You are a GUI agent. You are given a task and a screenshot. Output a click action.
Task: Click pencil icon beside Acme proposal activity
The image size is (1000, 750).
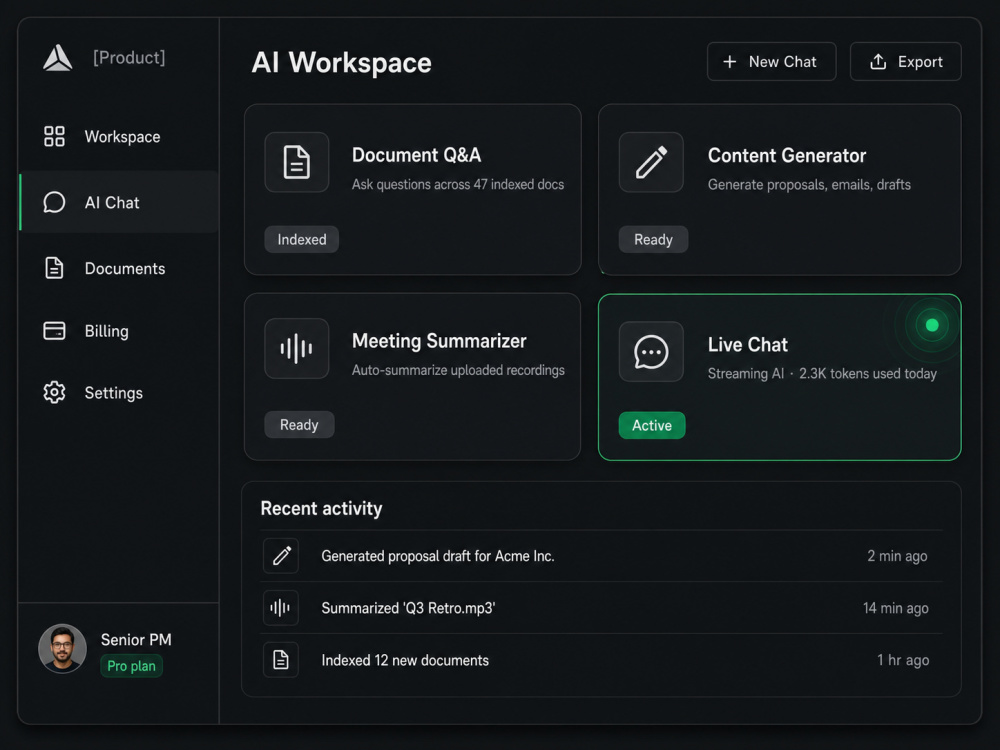coord(281,555)
